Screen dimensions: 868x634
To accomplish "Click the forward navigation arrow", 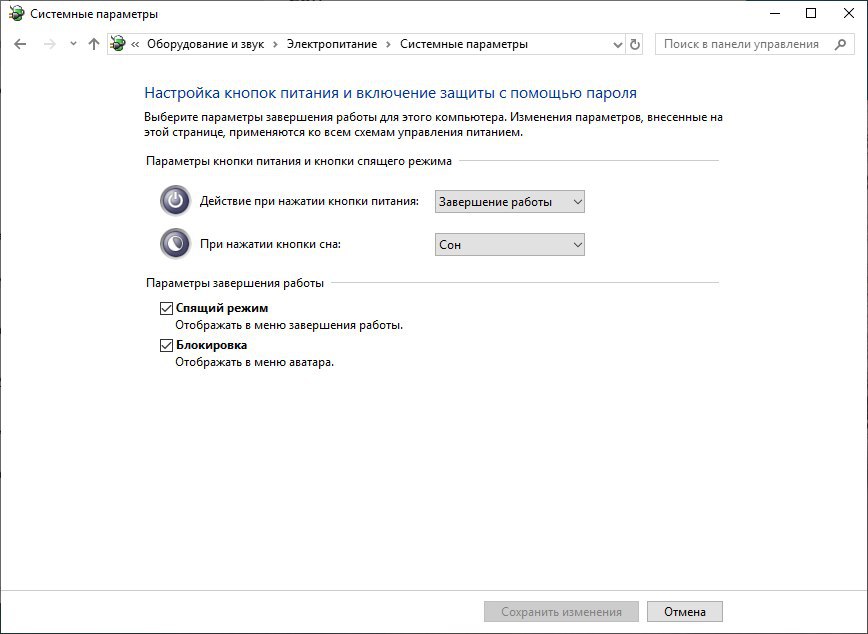I will pos(50,44).
